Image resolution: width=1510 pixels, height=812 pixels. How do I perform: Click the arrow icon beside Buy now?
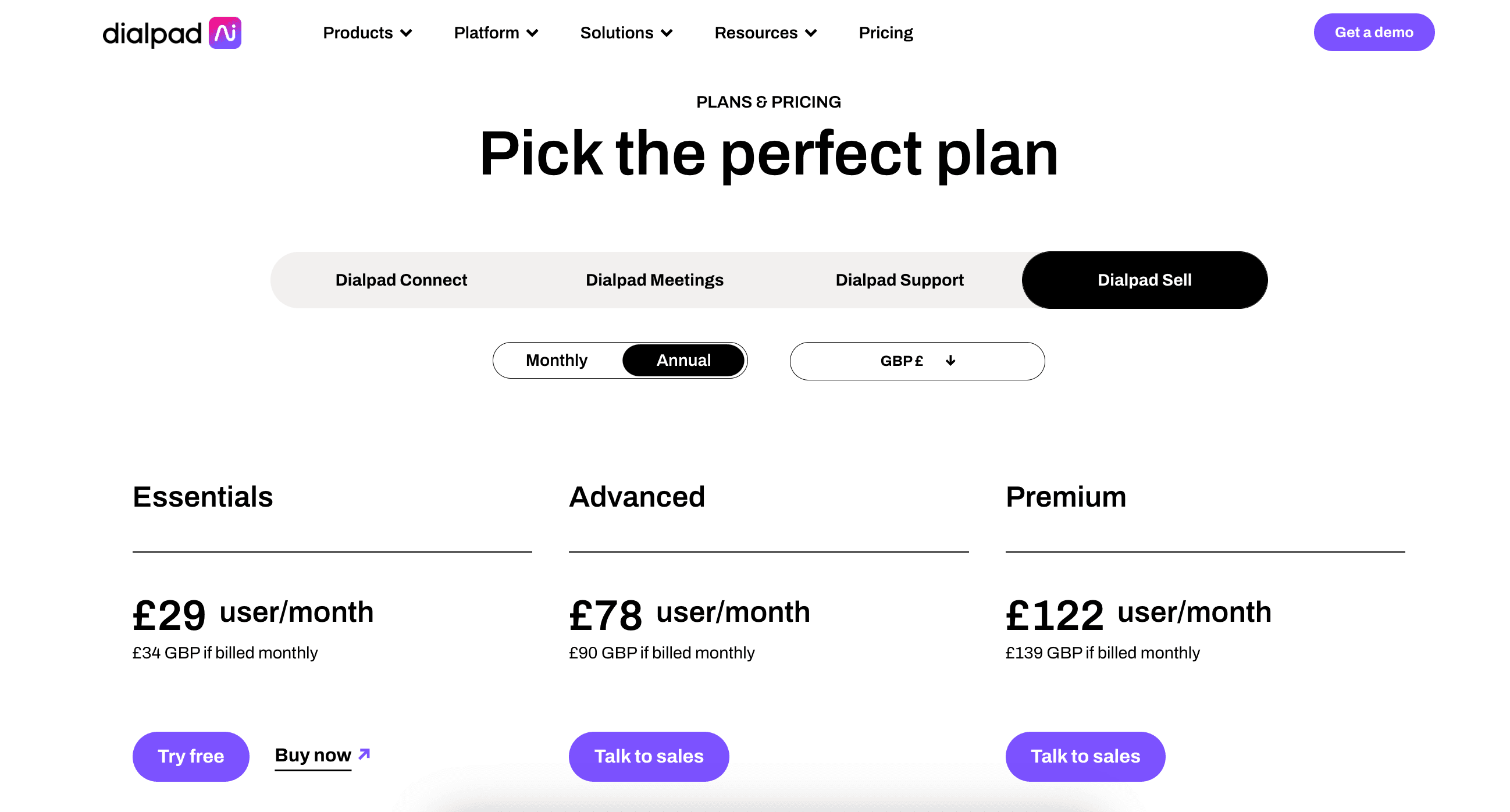tap(364, 754)
